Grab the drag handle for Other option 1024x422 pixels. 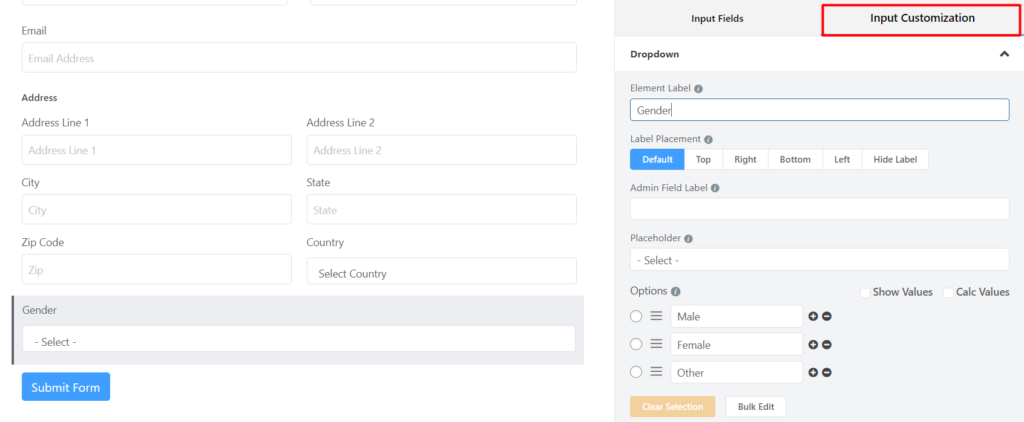[x=656, y=372]
